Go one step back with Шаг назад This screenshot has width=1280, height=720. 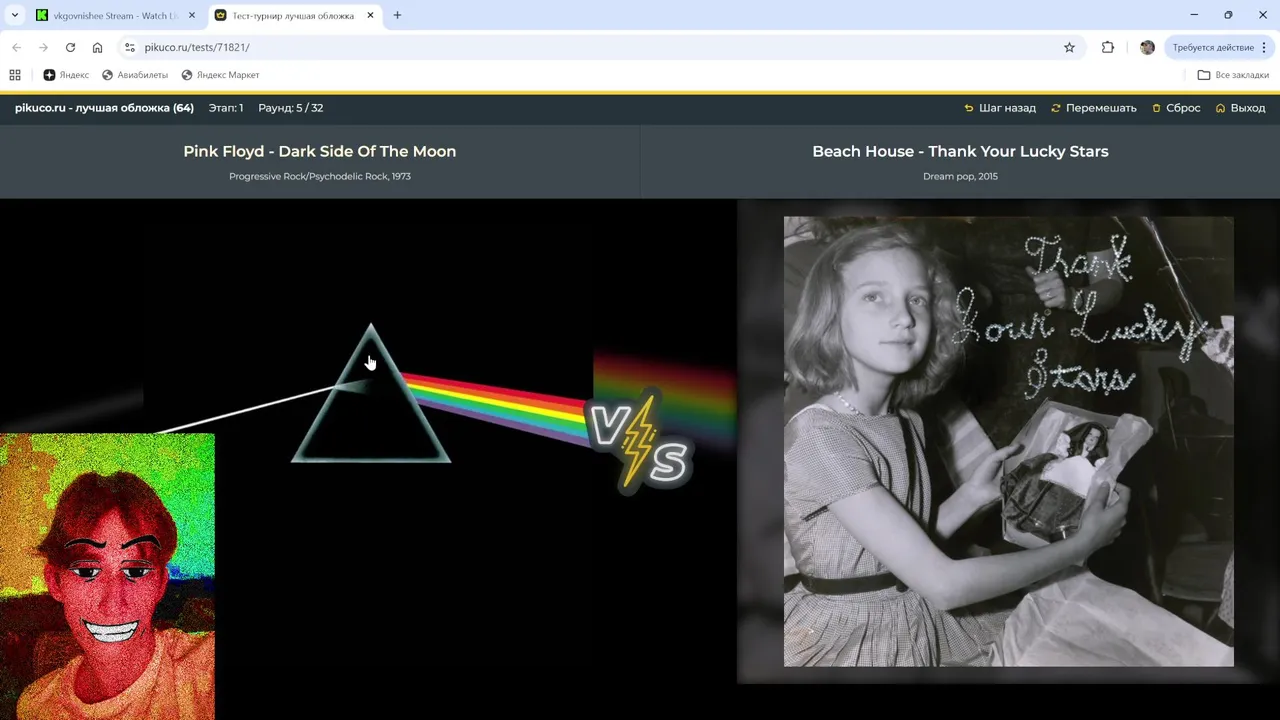[x=1000, y=108]
